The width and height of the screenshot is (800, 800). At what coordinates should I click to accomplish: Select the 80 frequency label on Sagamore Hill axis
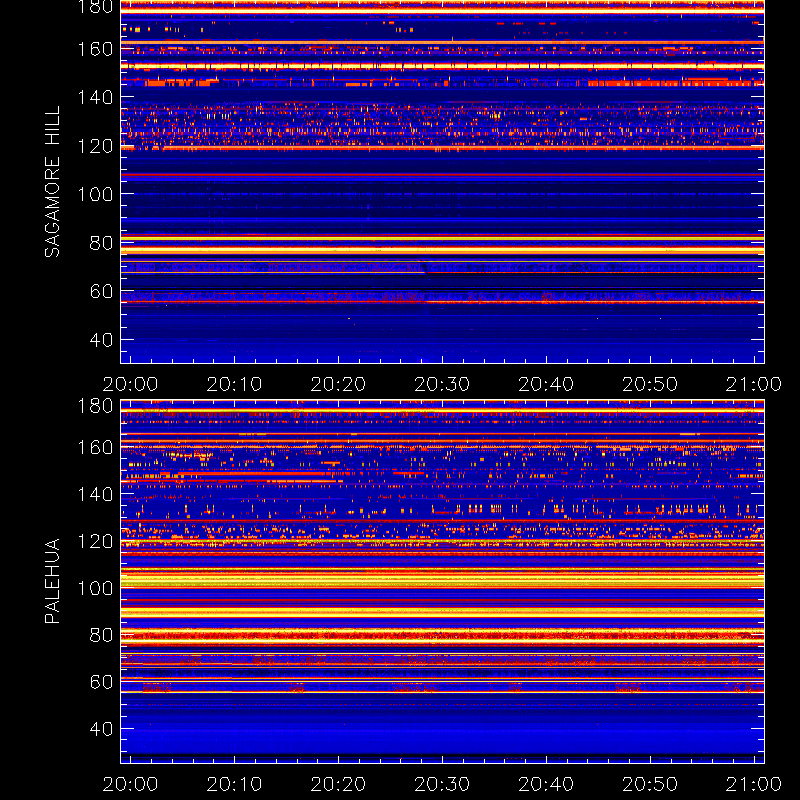coord(101,243)
